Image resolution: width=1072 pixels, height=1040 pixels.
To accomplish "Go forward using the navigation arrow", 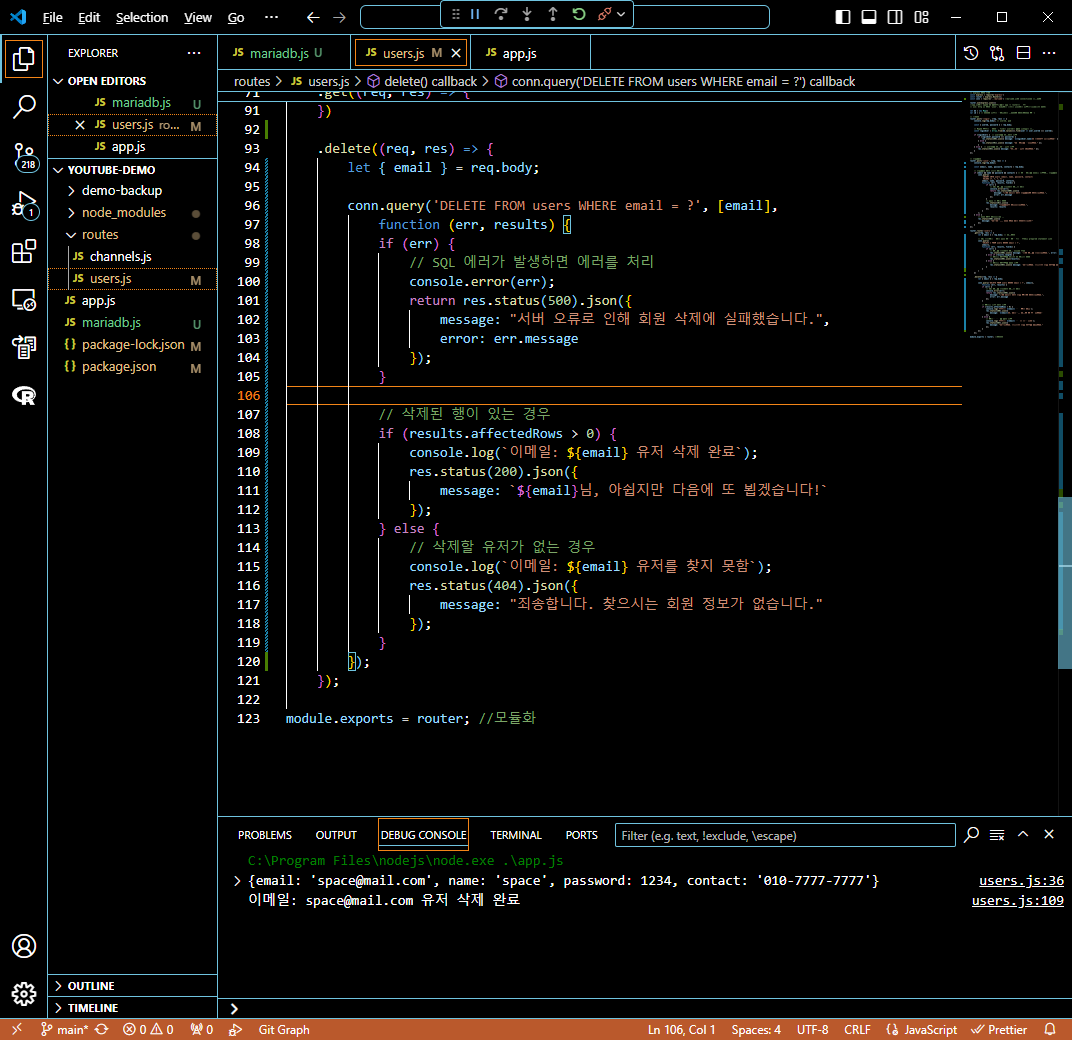I will pyautogui.click(x=339, y=18).
